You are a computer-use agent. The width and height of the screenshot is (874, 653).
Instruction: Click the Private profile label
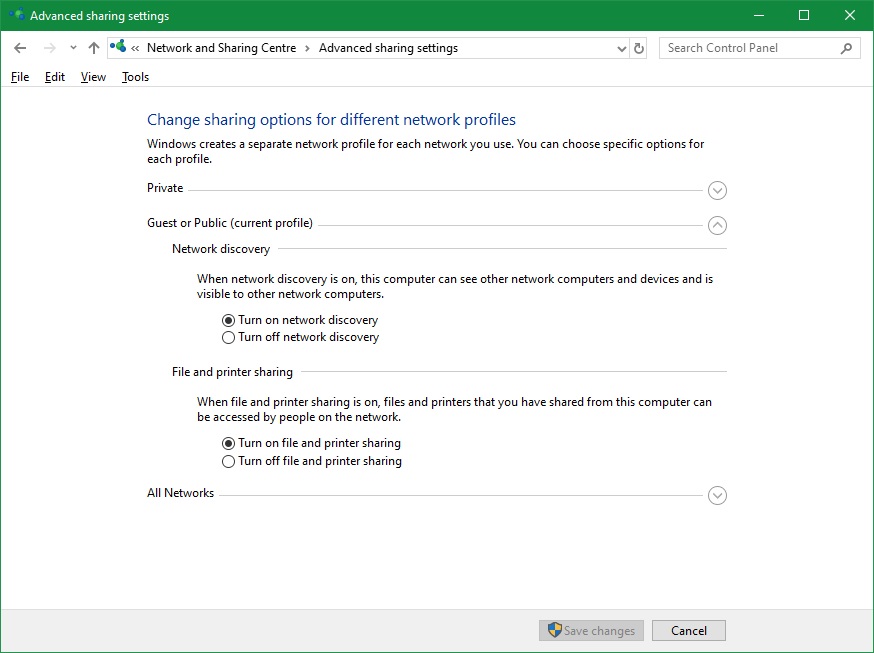[165, 188]
